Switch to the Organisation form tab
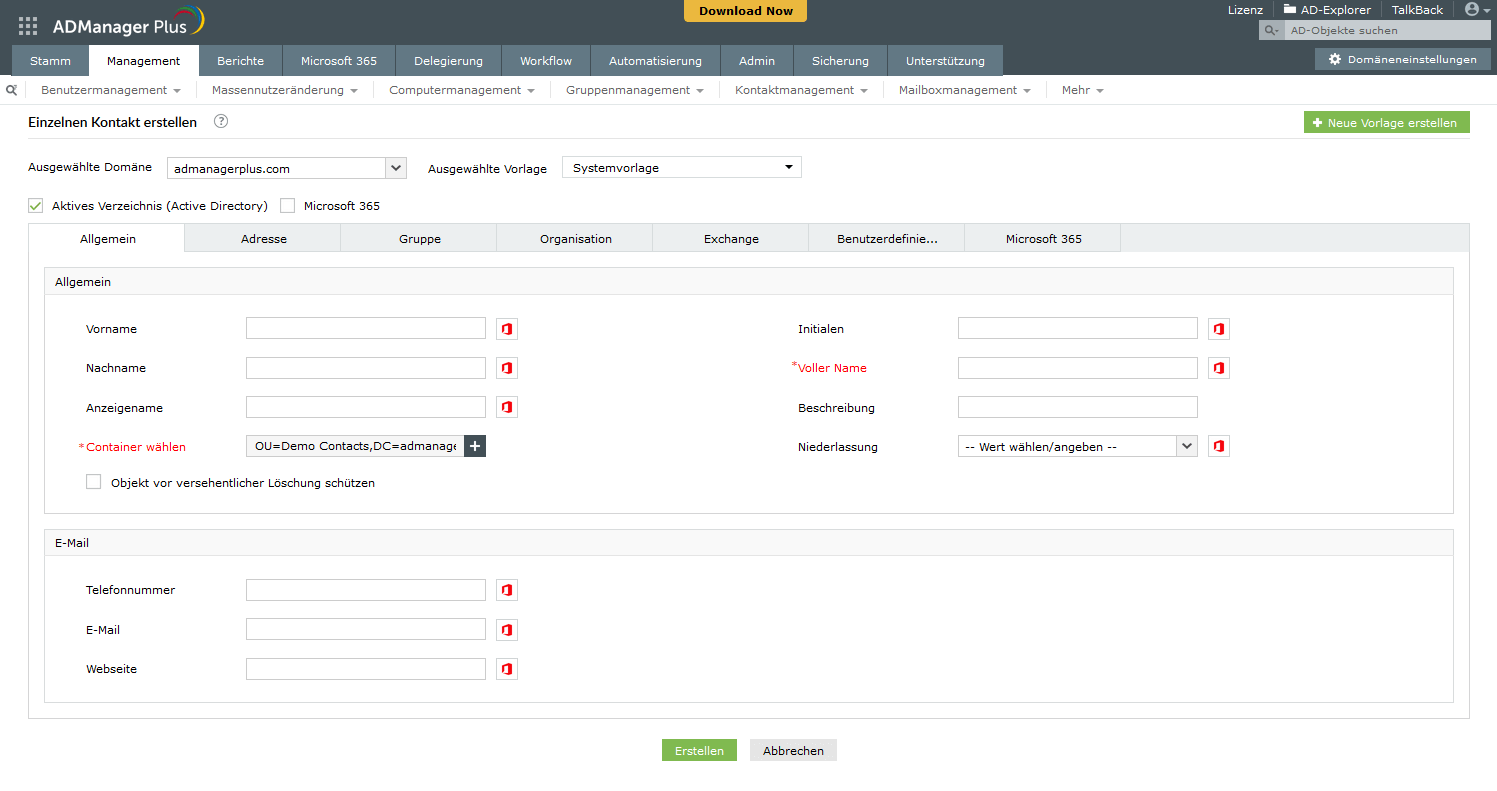Image resolution: width=1497 pixels, height=791 pixels. (576, 239)
